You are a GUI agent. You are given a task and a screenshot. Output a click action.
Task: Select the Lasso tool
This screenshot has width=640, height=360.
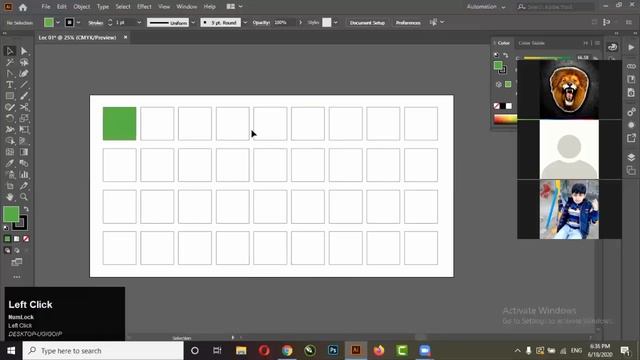(24, 62)
